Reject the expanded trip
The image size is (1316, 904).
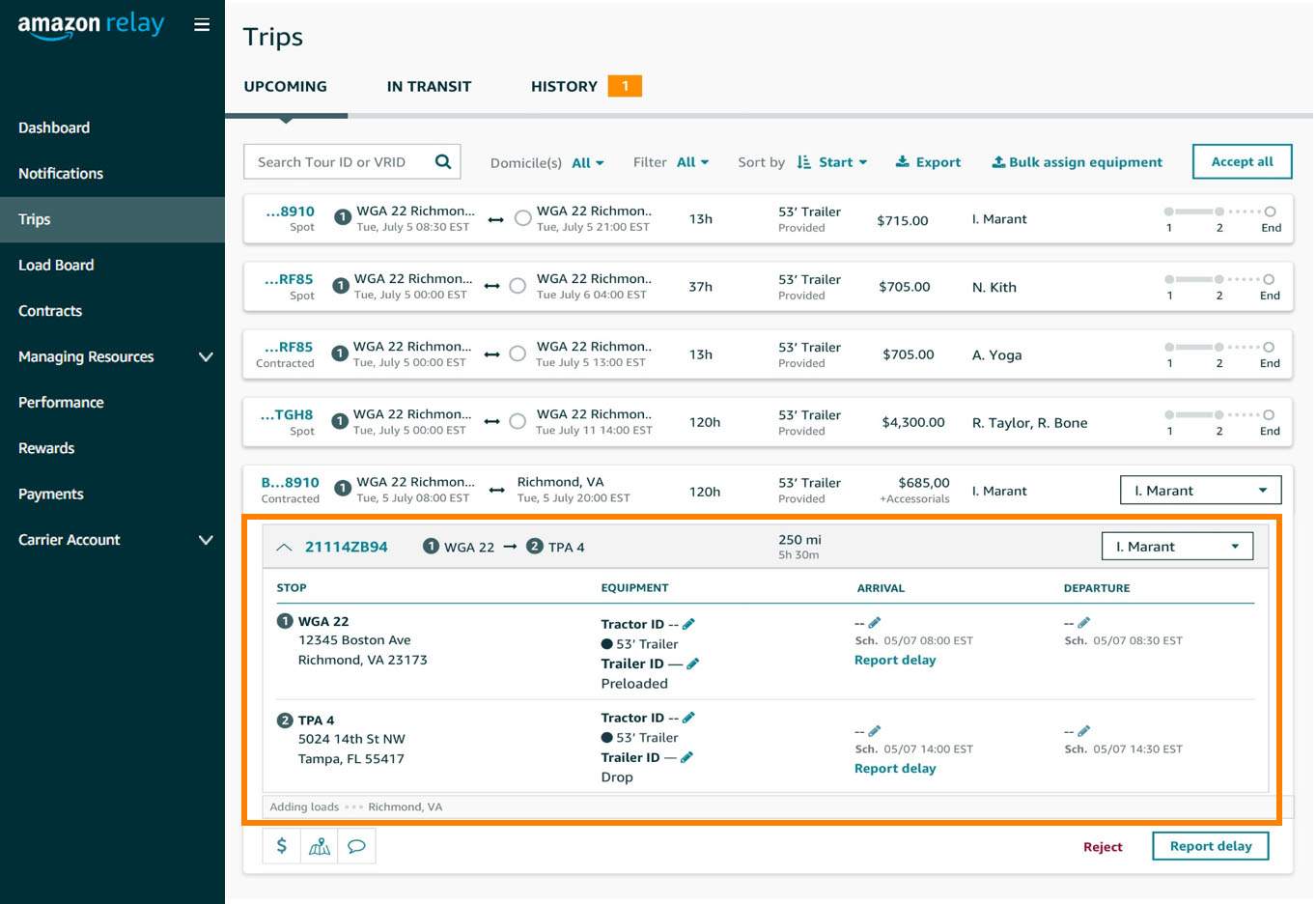[x=1103, y=846]
